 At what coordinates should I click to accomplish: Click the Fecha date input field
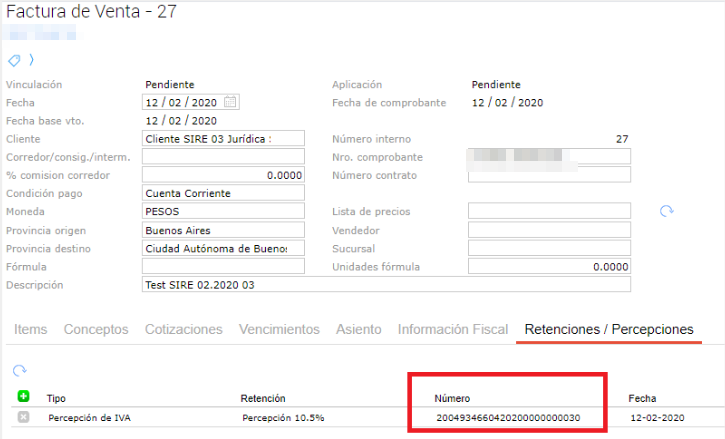pos(190,102)
